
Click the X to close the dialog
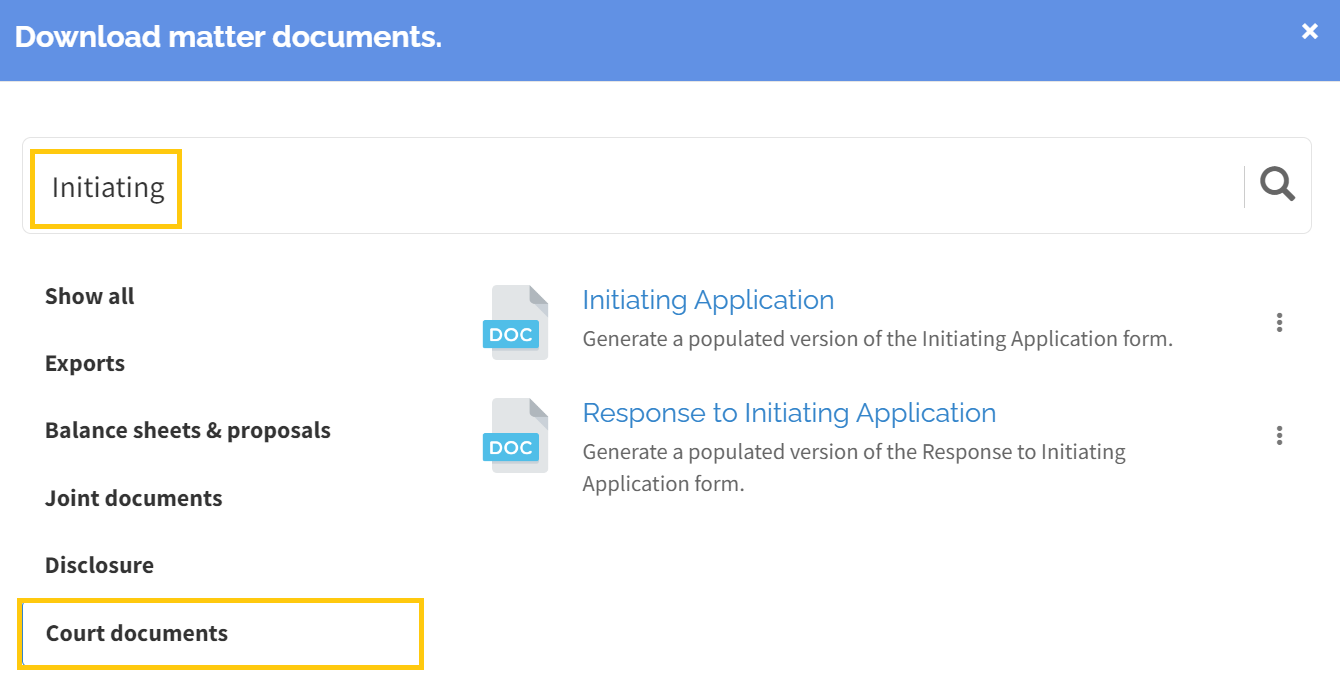(x=1309, y=31)
